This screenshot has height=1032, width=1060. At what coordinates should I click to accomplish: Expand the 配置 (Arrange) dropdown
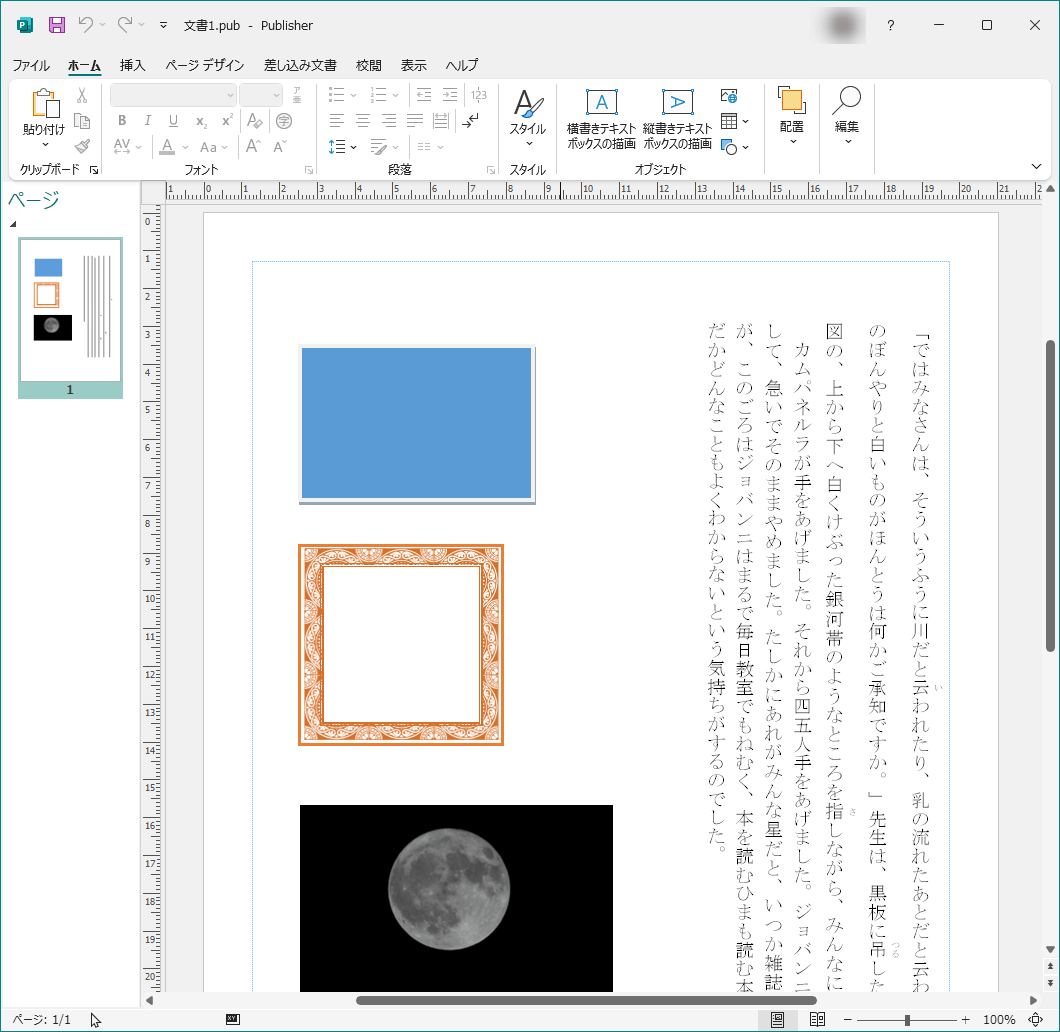(792, 116)
